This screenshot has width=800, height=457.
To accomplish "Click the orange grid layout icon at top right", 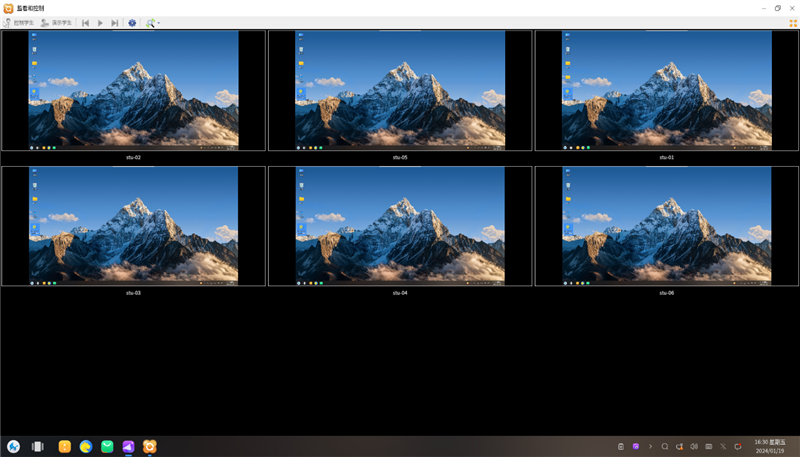I will coord(793,23).
